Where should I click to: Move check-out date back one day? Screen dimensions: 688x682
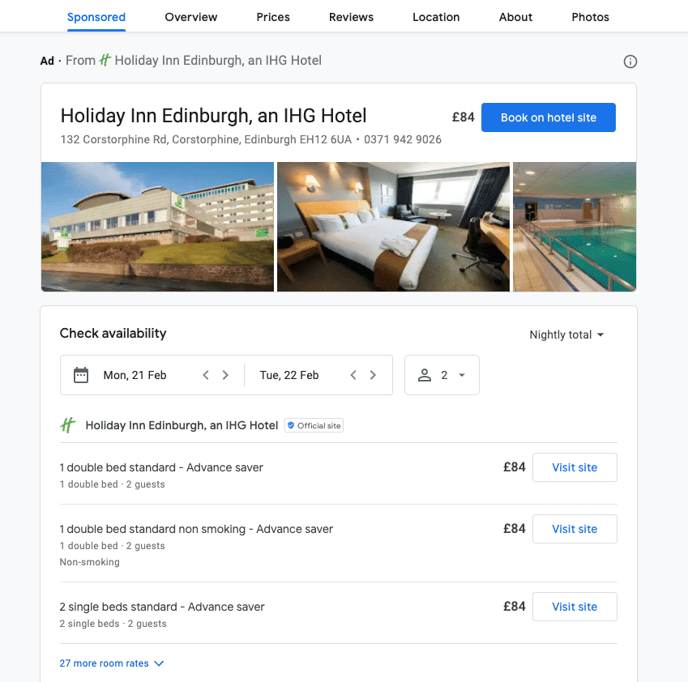(353, 375)
